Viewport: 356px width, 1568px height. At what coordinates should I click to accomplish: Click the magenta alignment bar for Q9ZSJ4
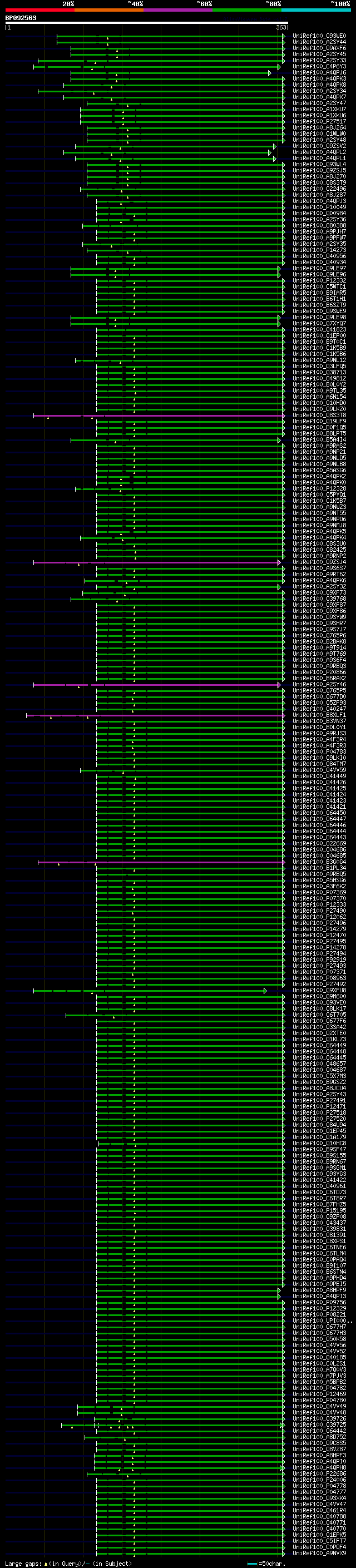click(x=157, y=562)
